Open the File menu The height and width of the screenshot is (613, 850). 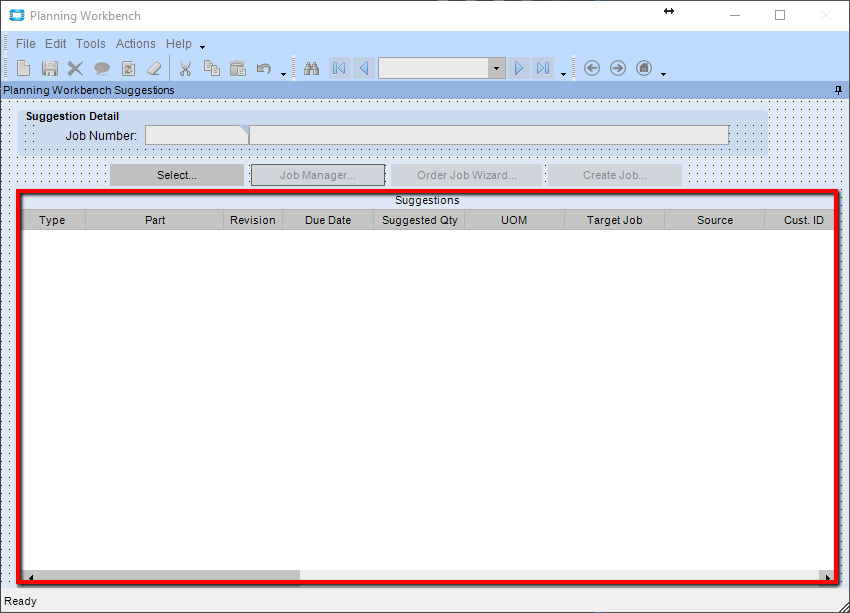coord(25,44)
